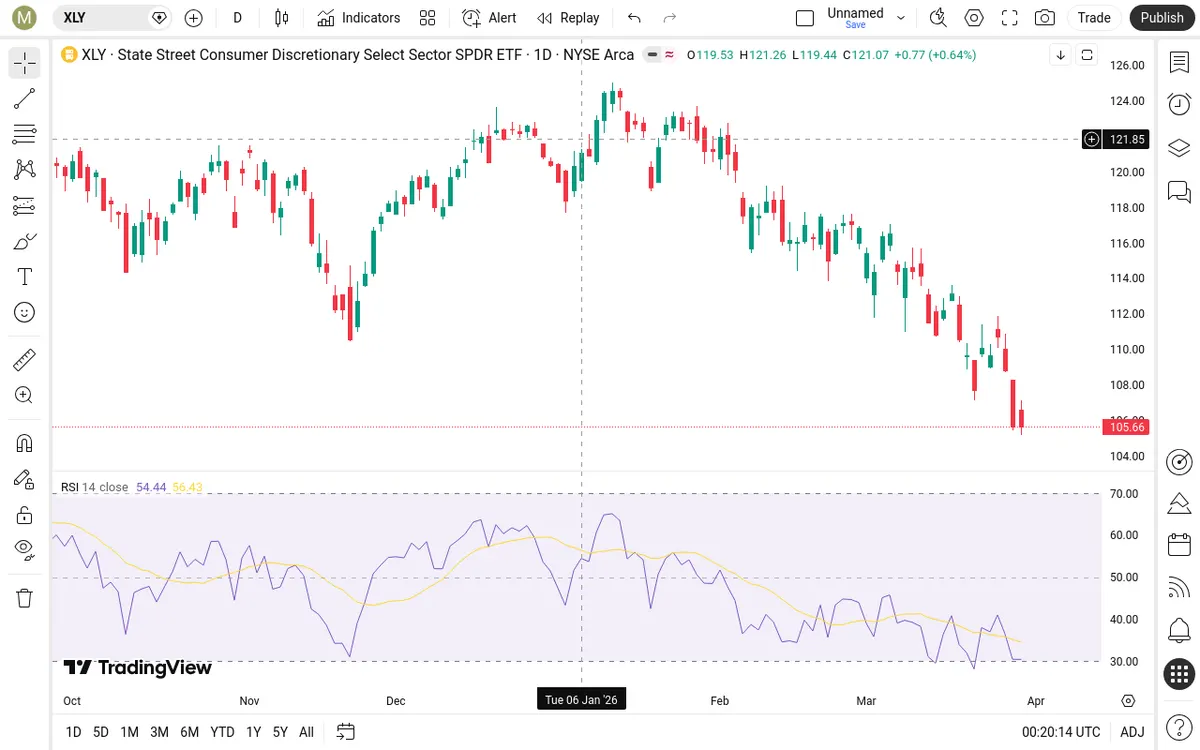Select the All date range
Image resolution: width=1200 pixels, height=750 pixels.
click(x=306, y=732)
